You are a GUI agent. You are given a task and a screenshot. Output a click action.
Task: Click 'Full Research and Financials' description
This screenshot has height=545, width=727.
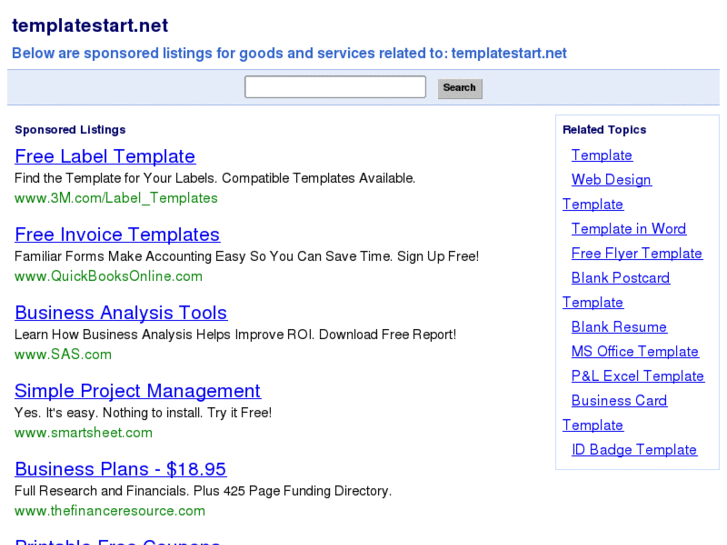(203, 491)
